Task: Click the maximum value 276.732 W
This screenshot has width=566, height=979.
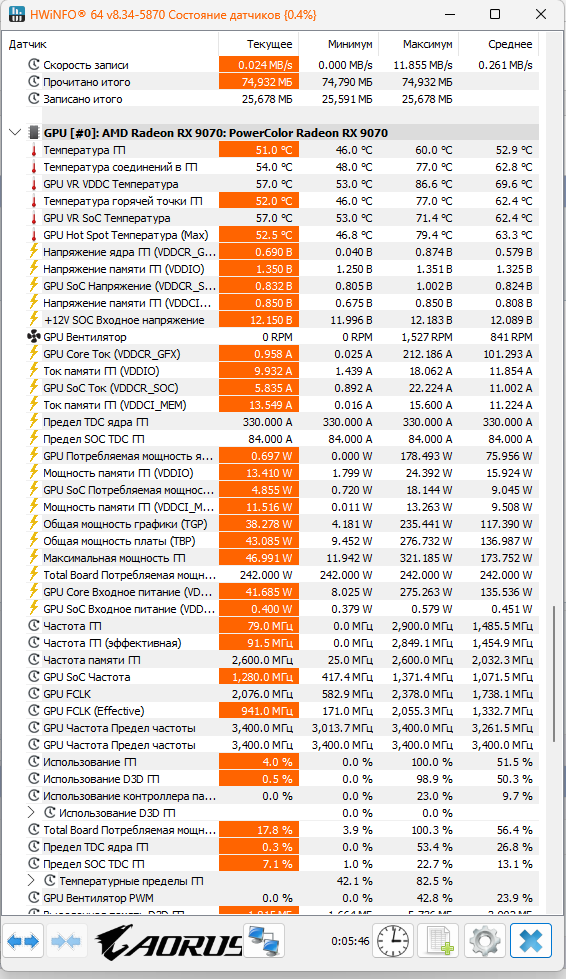Action: 423,541
